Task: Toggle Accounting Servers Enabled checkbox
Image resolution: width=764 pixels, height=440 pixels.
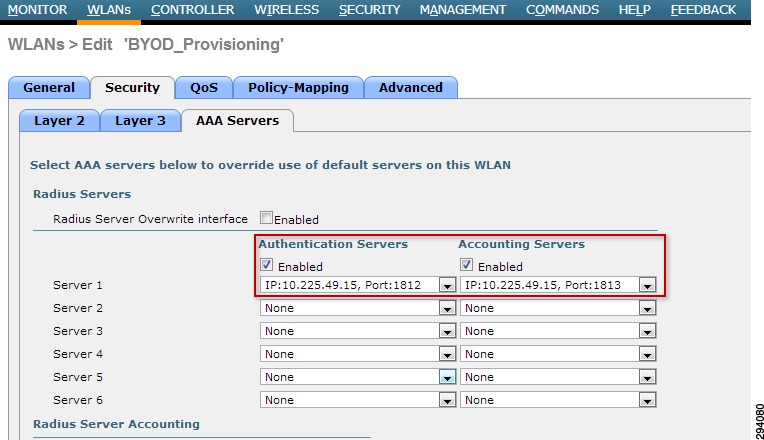Action: [x=466, y=265]
